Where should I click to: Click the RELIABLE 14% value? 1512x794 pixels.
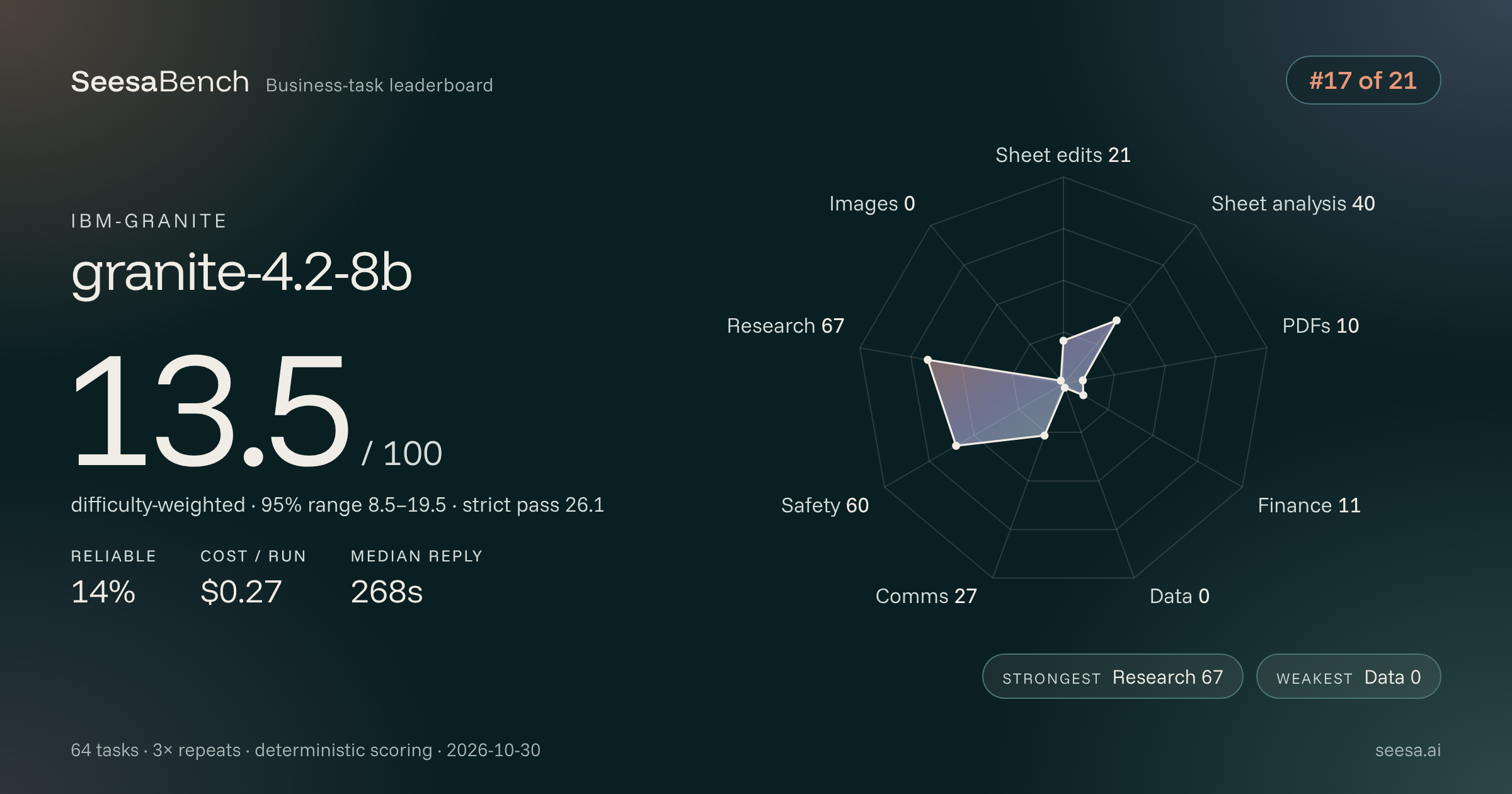[103, 592]
